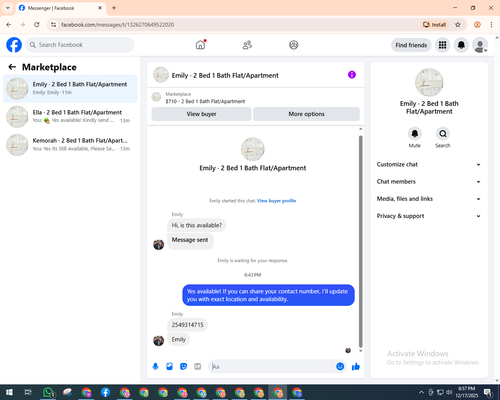Viewport: 500px width, 400px height.
Task: Click the blue "Yes available!" reply bubble
Action: pos(268,295)
